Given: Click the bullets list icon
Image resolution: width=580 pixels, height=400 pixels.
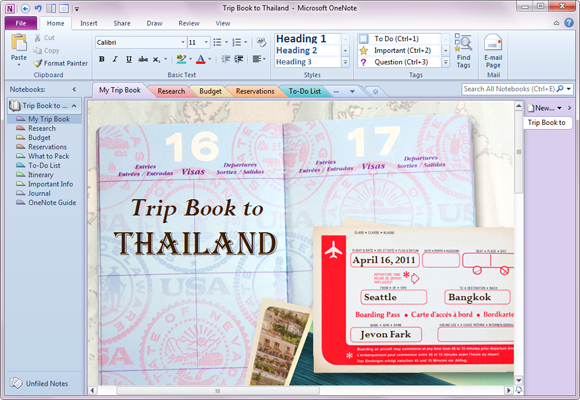Looking at the screenshot, I should click(x=218, y=42).
